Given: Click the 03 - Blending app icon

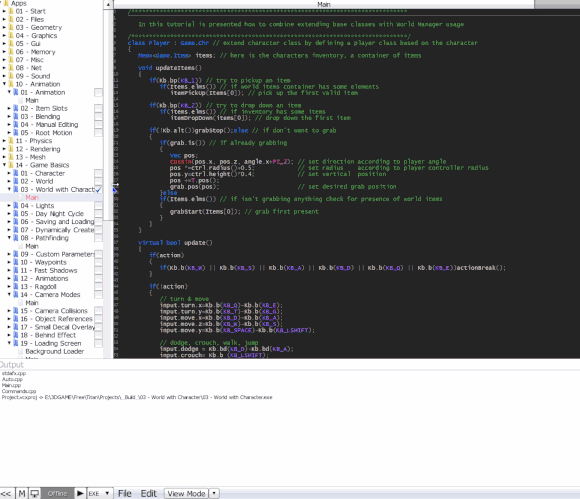Looking at the screenshot, I should (16, 117).
